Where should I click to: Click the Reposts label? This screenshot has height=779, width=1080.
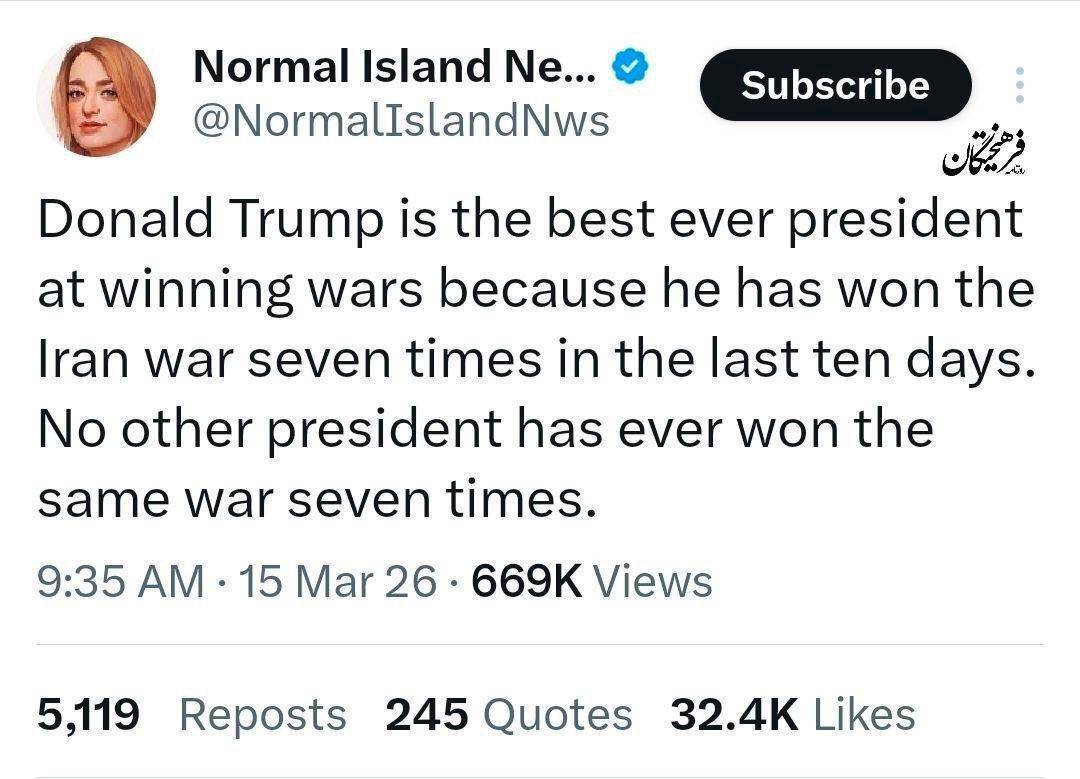pyautogui.click(x=263, y=714)
